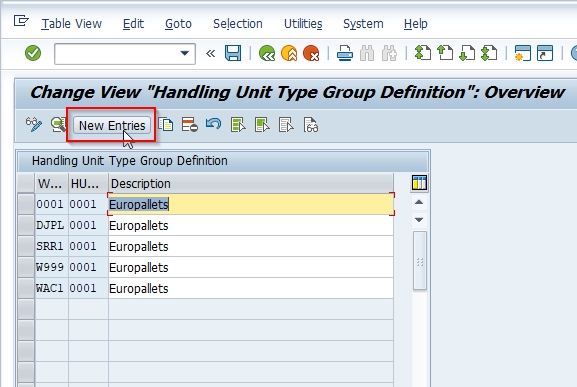Open the Utilities menu

pyautogui.click(x=303, y=24)
